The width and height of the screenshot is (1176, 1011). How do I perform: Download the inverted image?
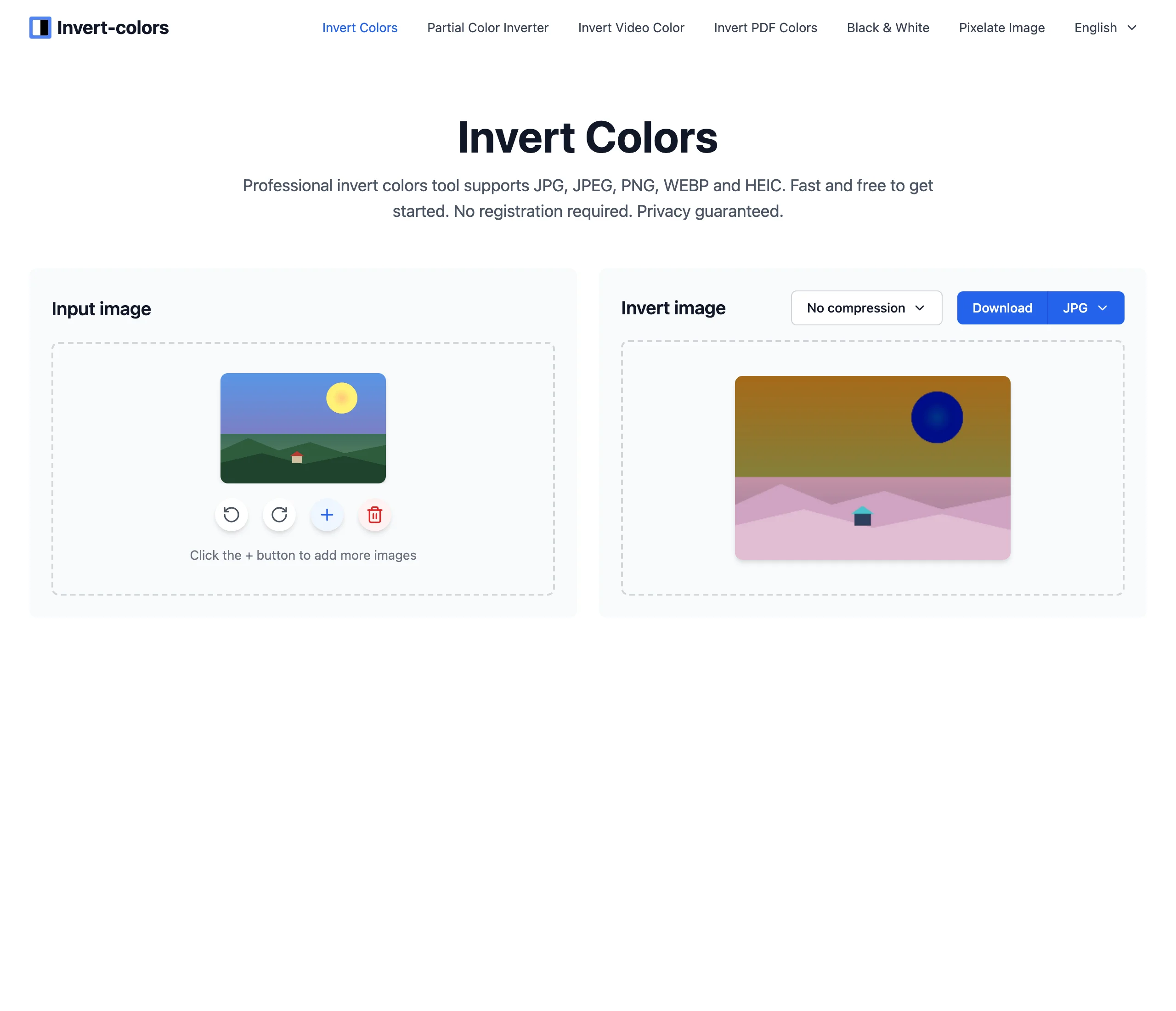[1002, 308]
